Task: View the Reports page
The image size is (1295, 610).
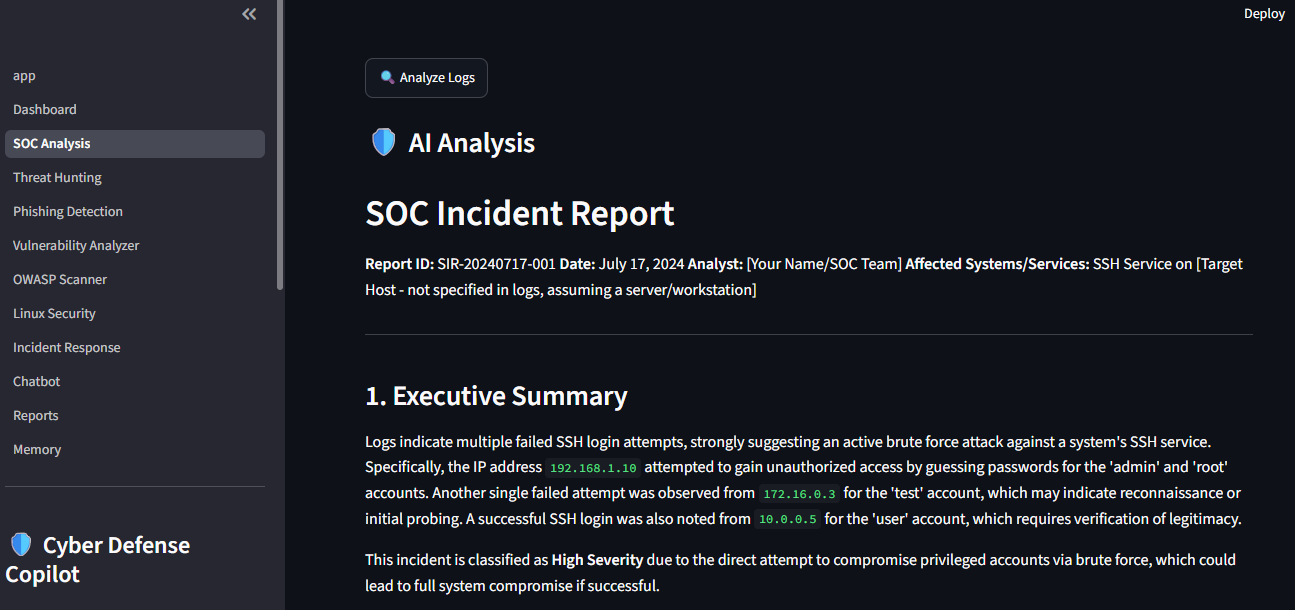Action: pos(135,416)
